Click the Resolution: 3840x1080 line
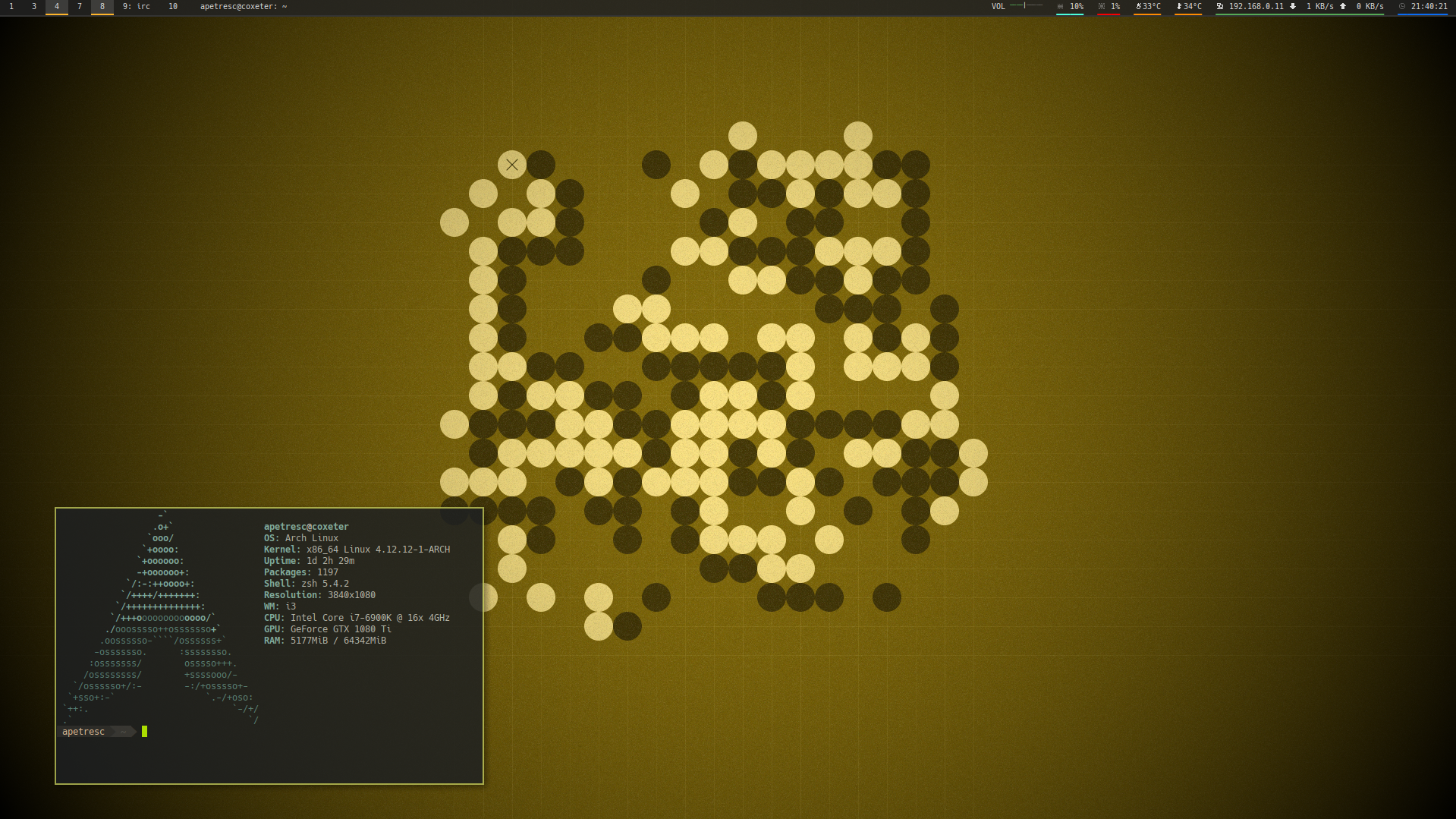Image resolution: width=1456 pixels, height=819 pixels. [319, 595]
